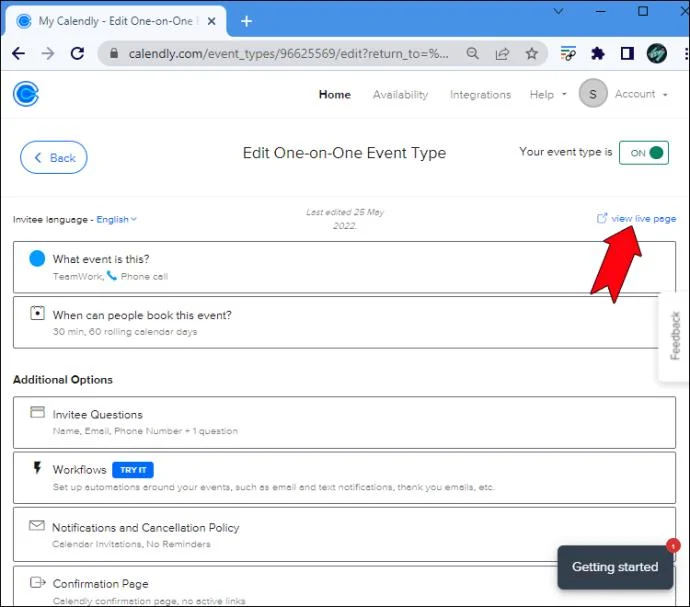The width and height of the screenshot is (690, 607).
Task: Click the share page icon
Action: pos(502,54)
